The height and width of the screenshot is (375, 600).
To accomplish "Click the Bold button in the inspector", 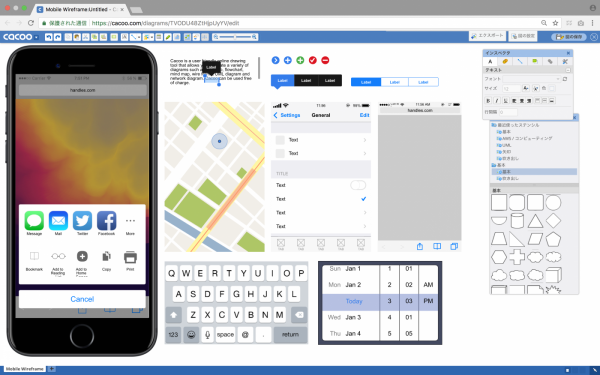I will click(488, 101).
